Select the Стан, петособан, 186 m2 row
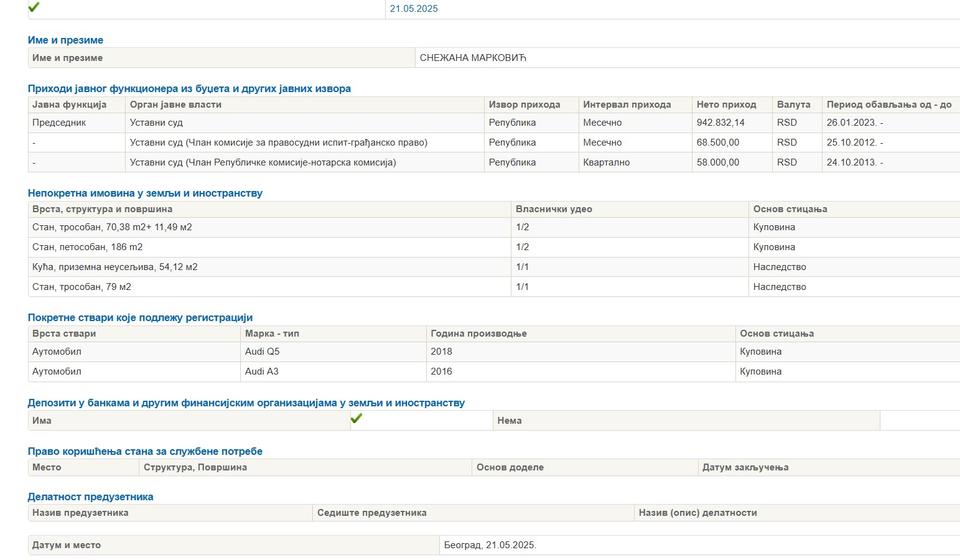960x560 pixels. pyautogui.click(x=87, y=247)
